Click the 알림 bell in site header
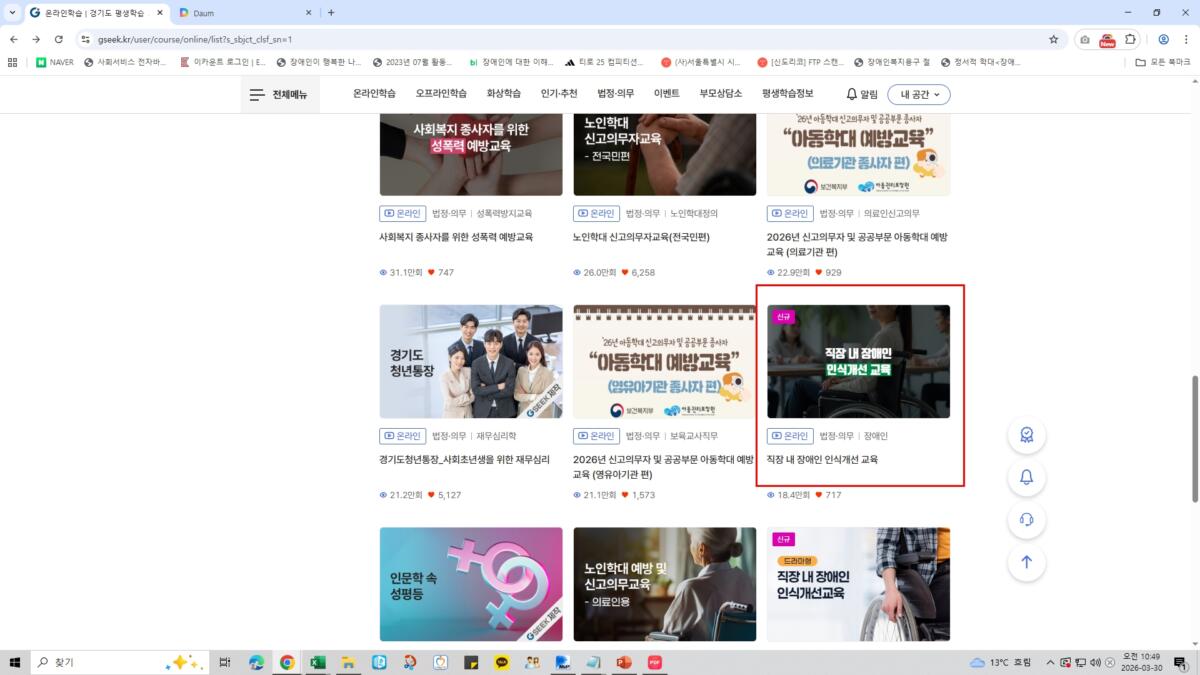 click(861, 94)
